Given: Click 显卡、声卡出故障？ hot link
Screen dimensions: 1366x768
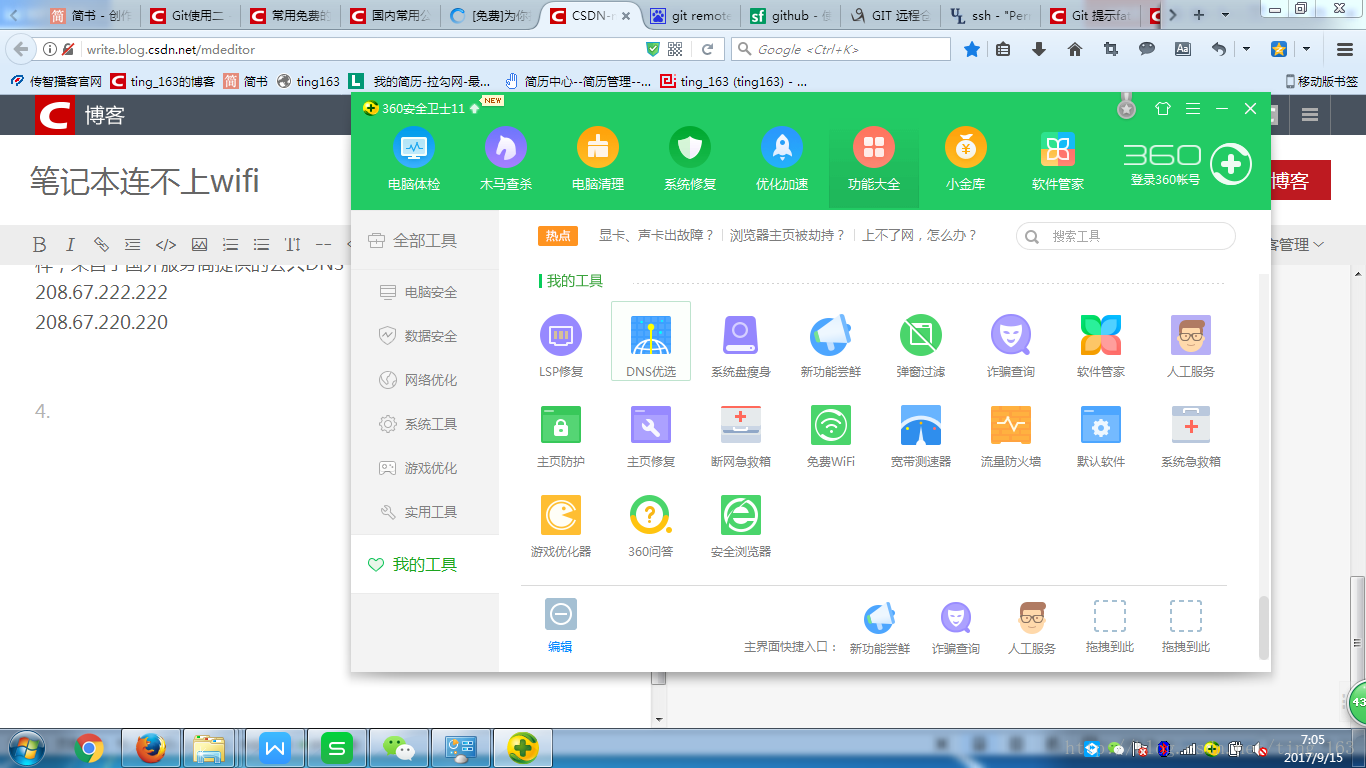Looking at the screenshot, I should tap(657, 236).
